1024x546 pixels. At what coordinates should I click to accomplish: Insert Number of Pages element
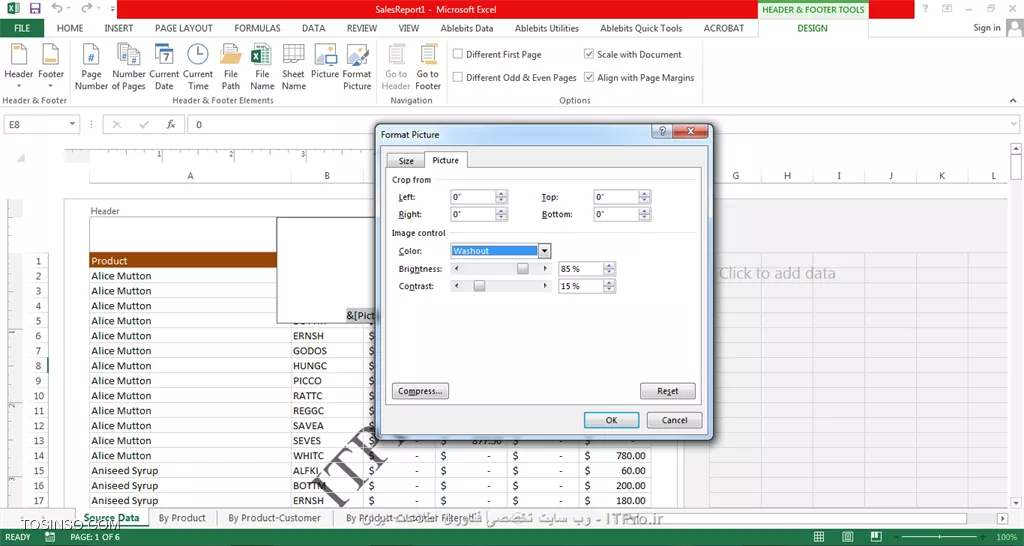(x=129, y=66)
